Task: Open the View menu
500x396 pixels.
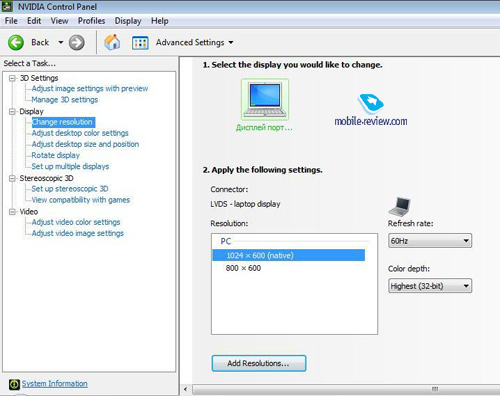Action: tap(59, 21)
